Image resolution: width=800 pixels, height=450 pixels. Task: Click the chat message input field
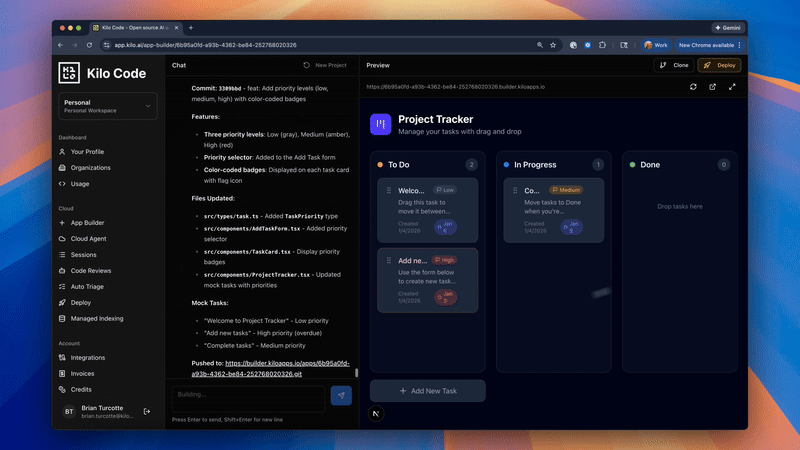[248, 398]
